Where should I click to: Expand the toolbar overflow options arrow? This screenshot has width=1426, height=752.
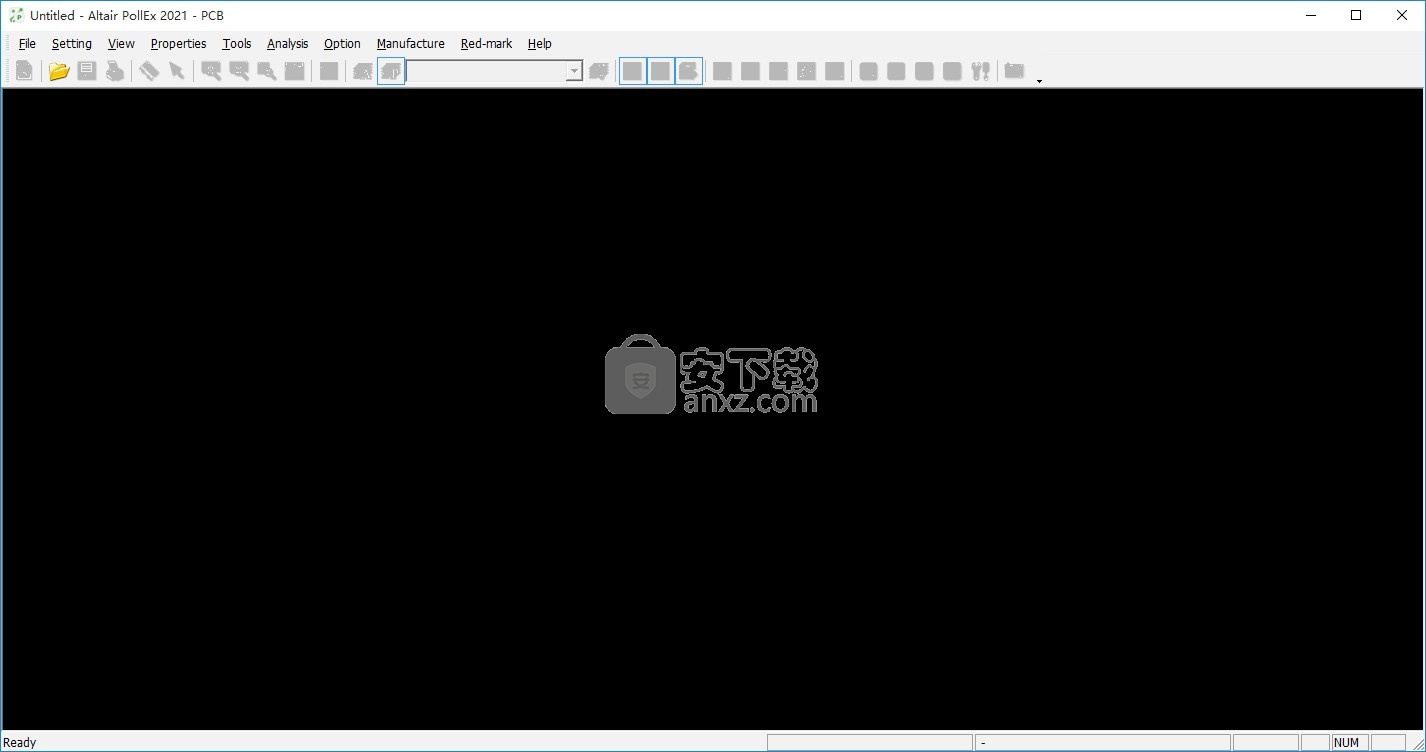coord(1039,80)
